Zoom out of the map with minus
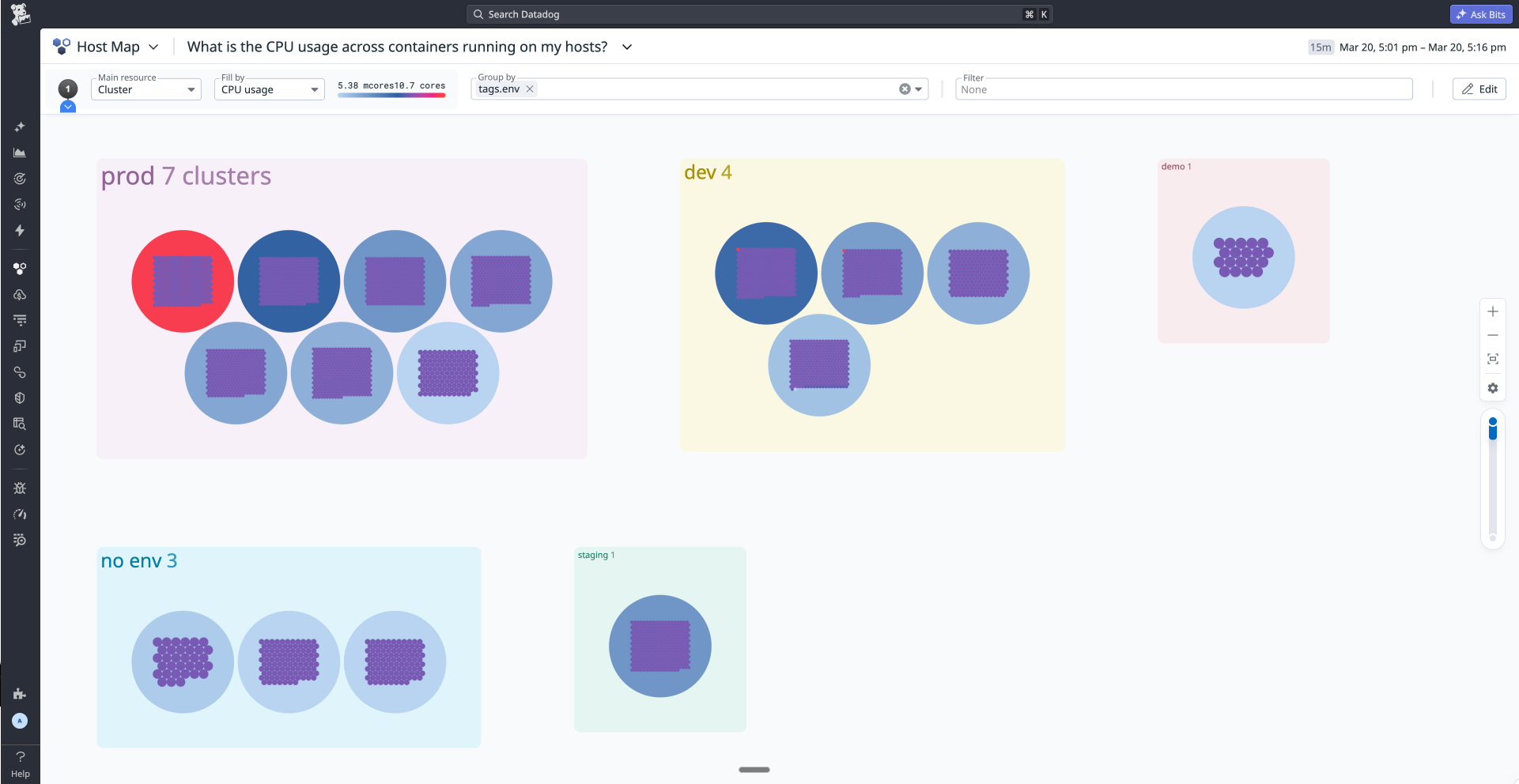 [x=1492, y=335]
